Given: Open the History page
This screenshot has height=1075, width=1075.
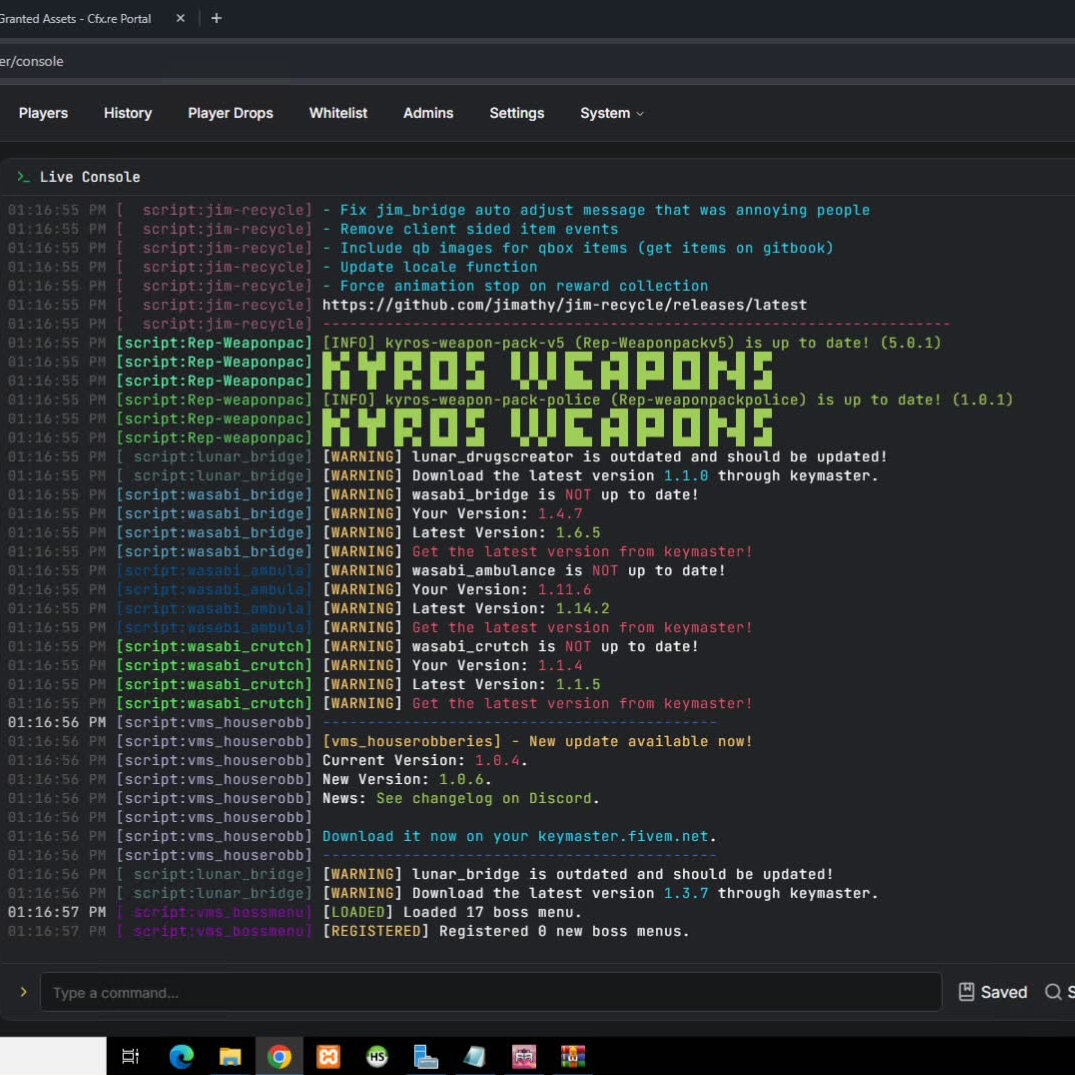Looking at the screenshot, I should [x=128, y=113].
